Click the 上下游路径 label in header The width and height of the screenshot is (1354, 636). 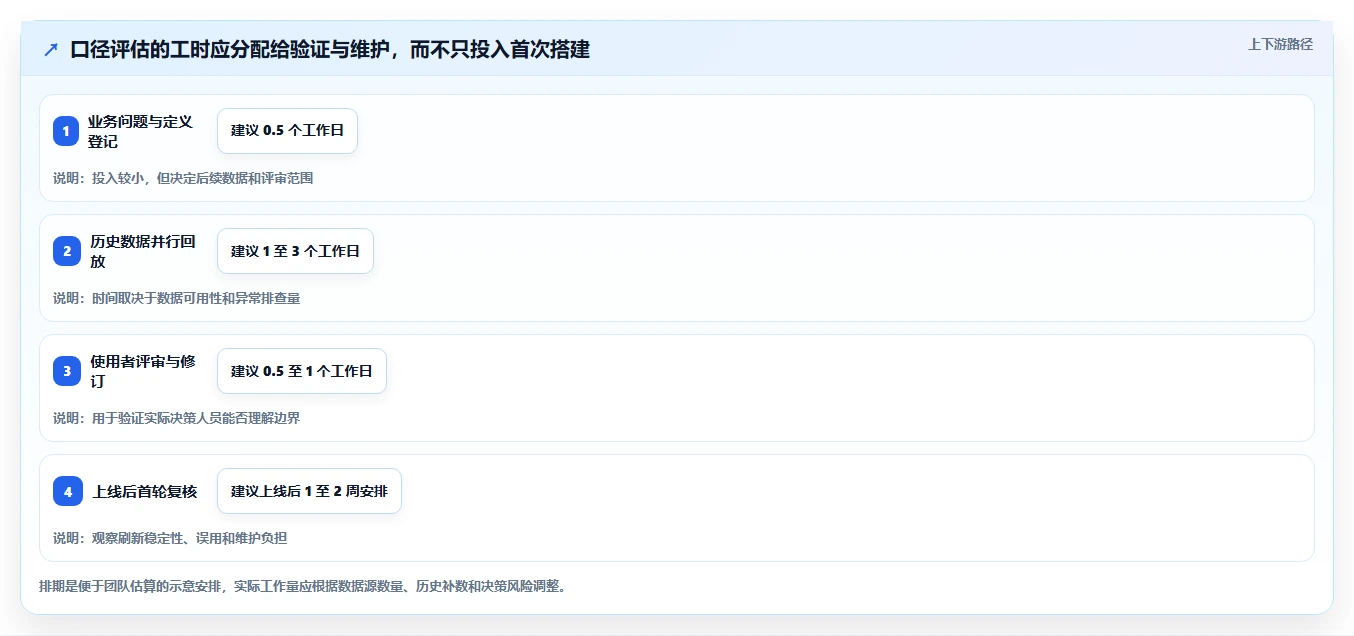1280,44
